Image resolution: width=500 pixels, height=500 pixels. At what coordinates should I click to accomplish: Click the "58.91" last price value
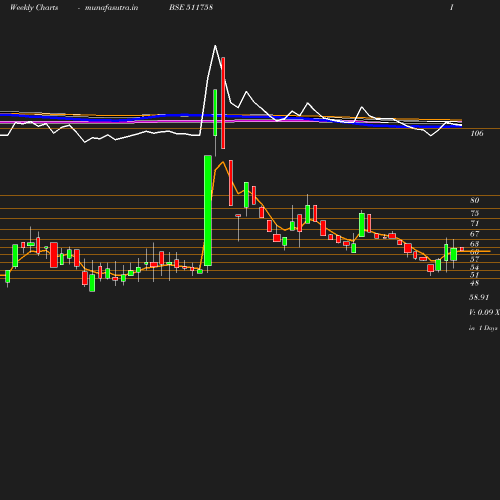click(479, 297)
